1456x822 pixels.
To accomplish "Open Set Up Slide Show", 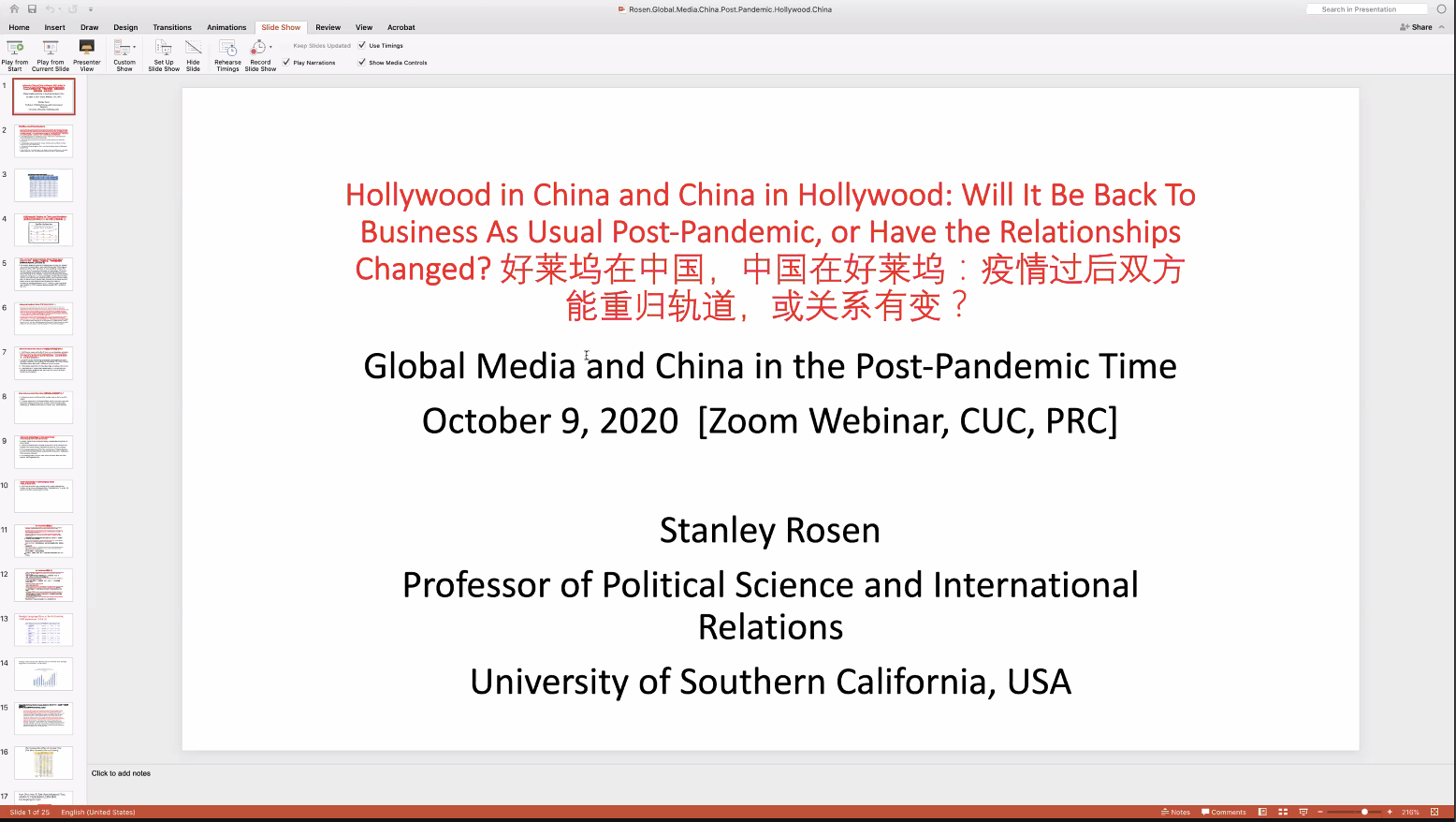I will click(x=164, y=48).
